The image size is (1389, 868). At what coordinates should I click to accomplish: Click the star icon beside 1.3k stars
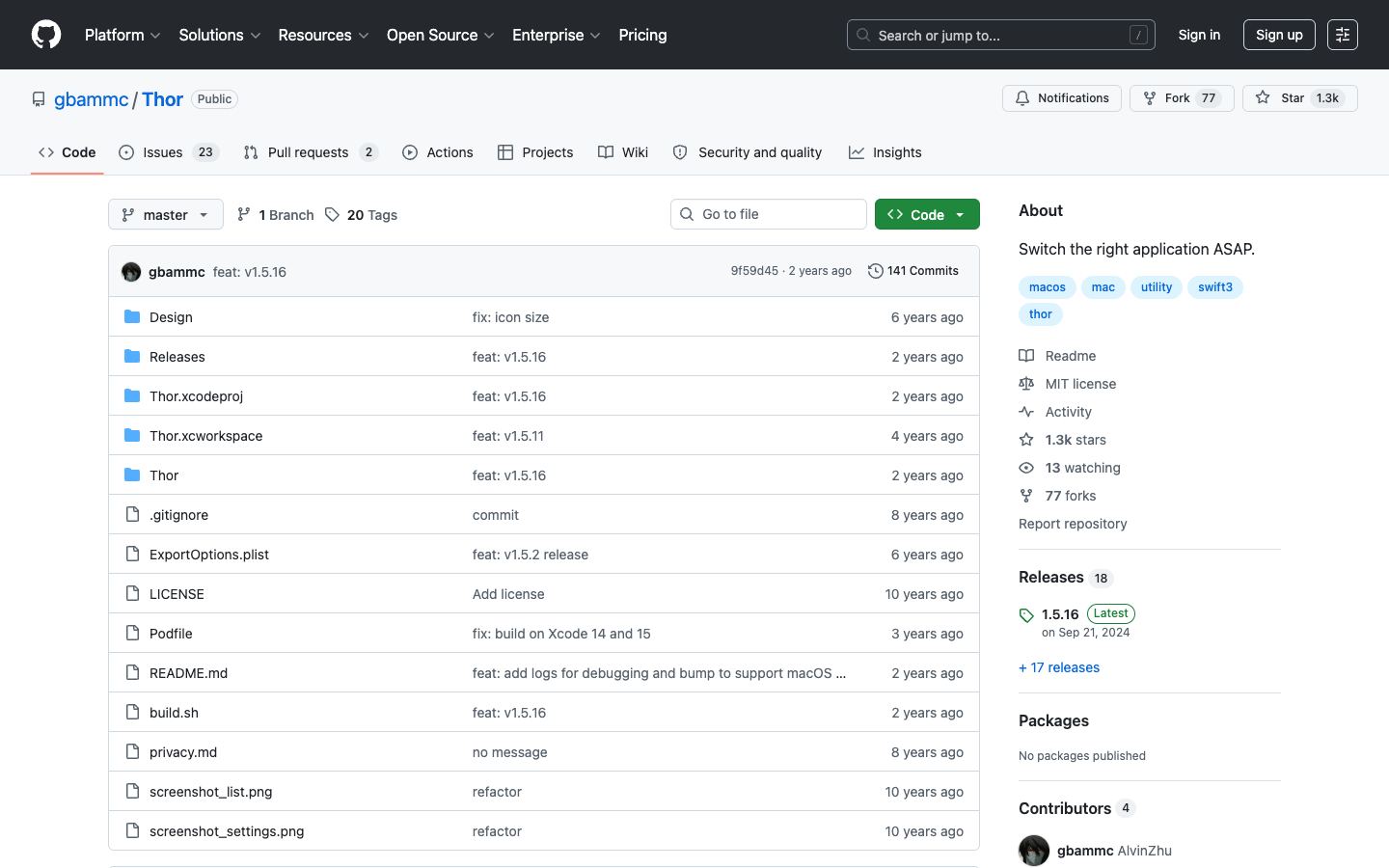point(1026,440)
